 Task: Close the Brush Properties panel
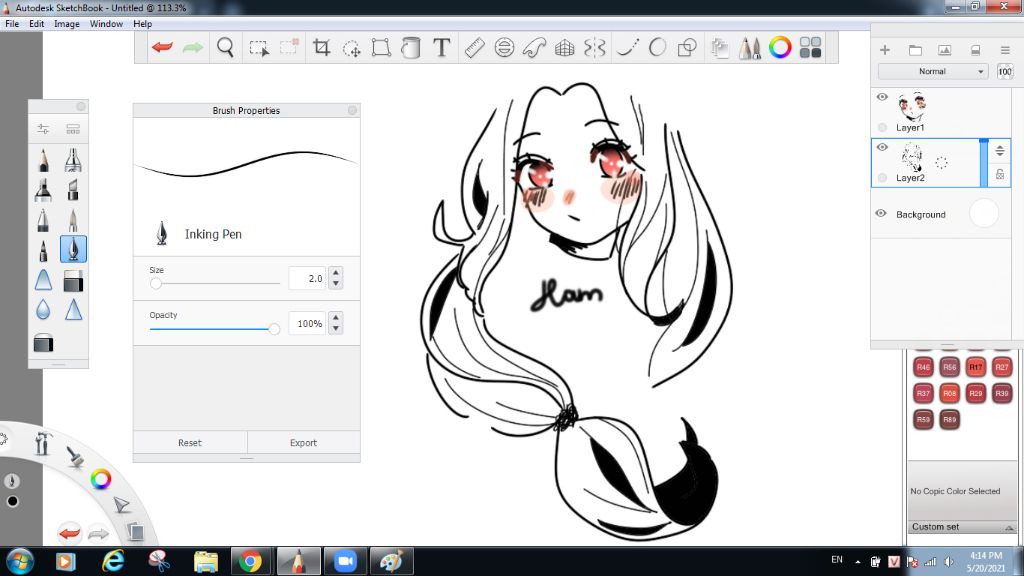[353, 110]
